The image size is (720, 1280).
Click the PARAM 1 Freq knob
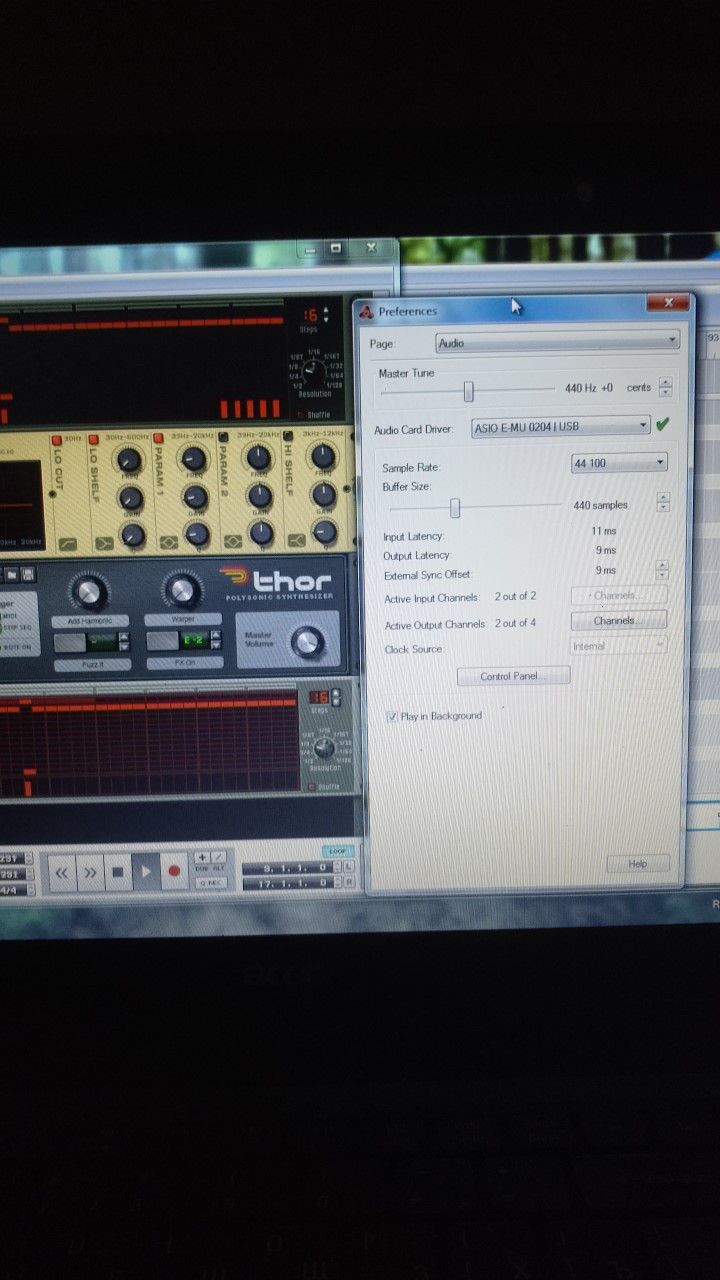[194, 459]
